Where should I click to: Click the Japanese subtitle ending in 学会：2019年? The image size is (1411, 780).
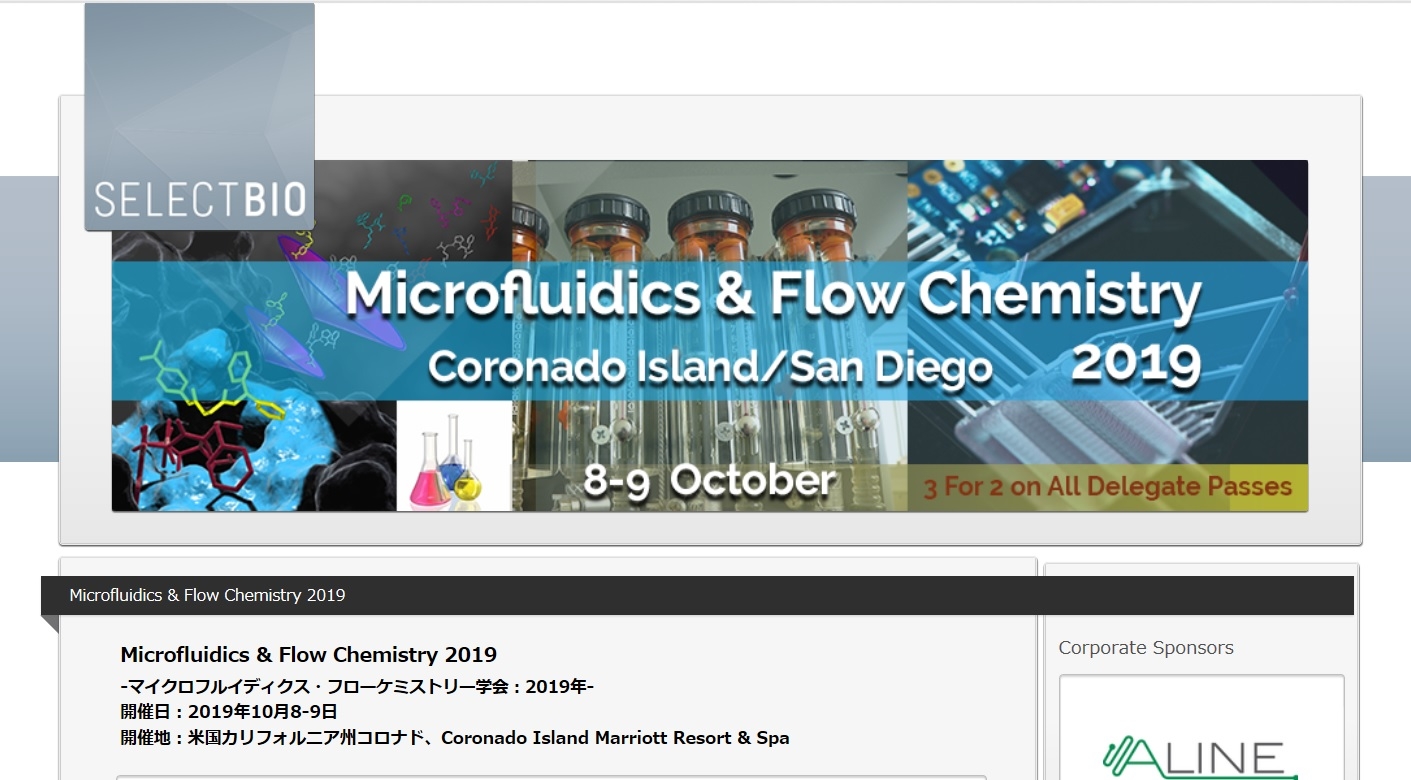pos(357,686)
